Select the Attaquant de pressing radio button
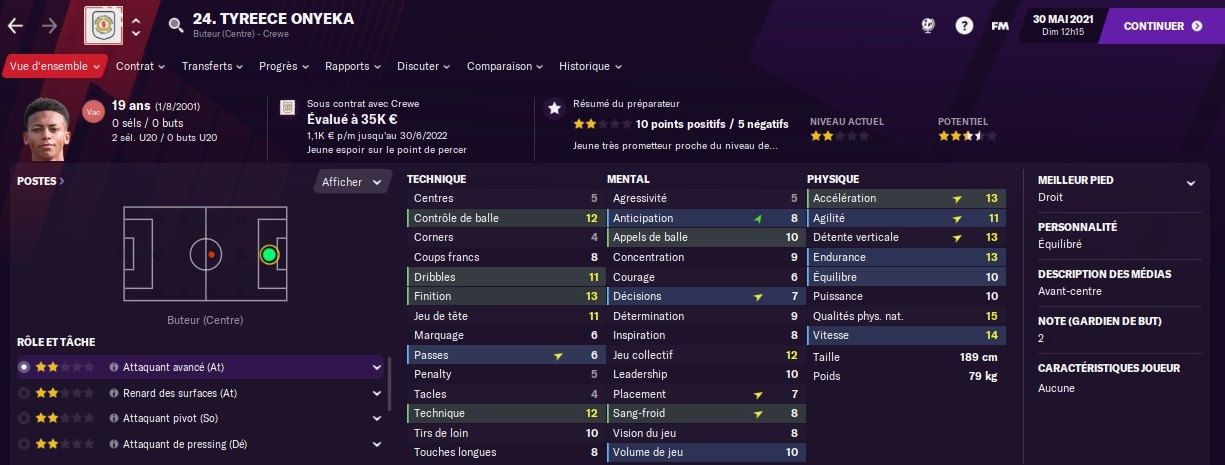The height and width of the screenshot is (465, 1225). point(24,444)
